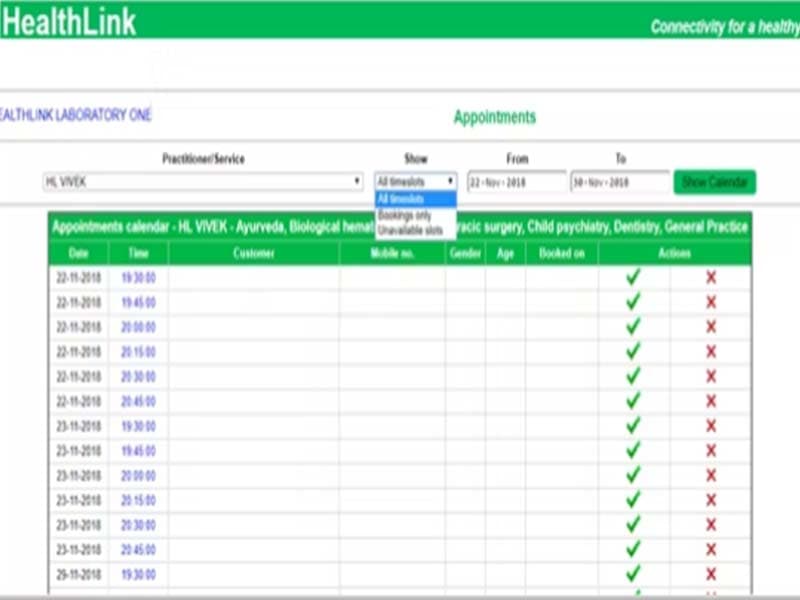800x600 pixels.
Task: Click the From date field
Action: [516, 182]
